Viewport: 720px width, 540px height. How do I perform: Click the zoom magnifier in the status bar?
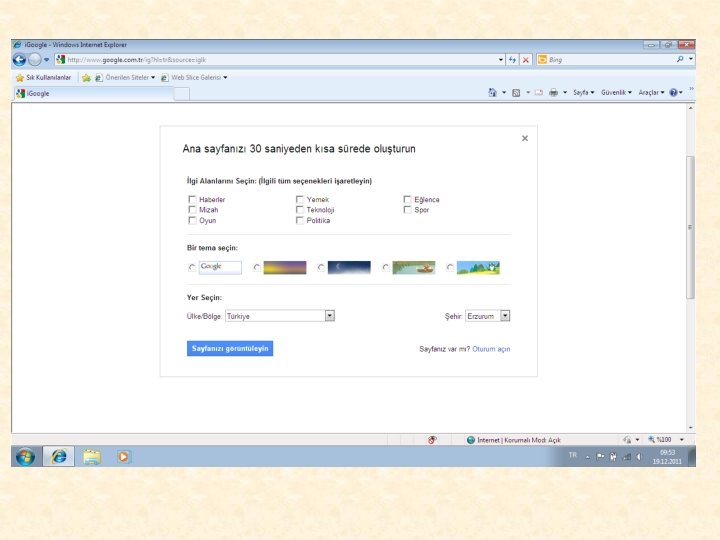tap(651, 439)
